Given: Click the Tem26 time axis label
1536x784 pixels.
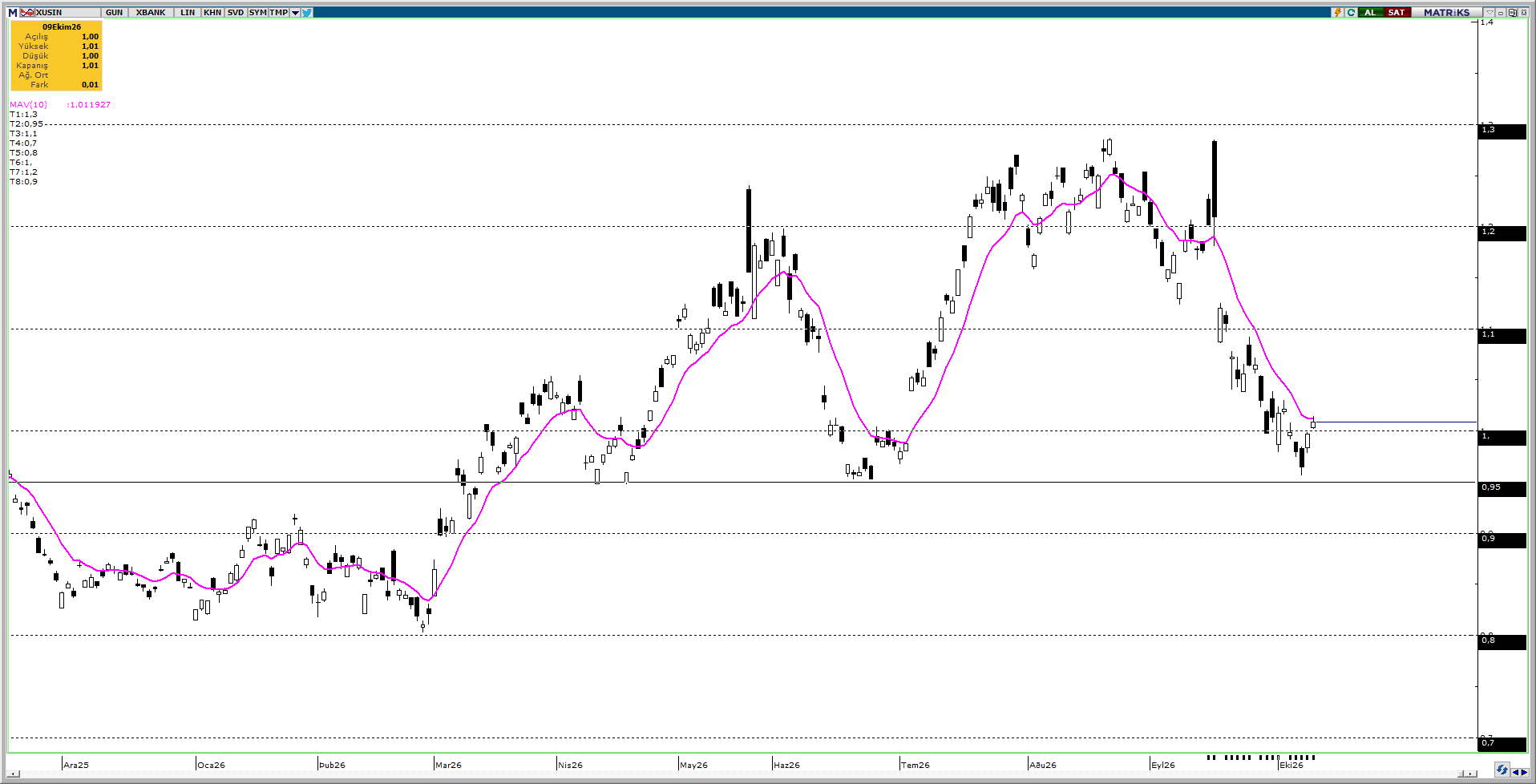Looking at the screenshot, I should pyautogui.click(x=916, y=765).
